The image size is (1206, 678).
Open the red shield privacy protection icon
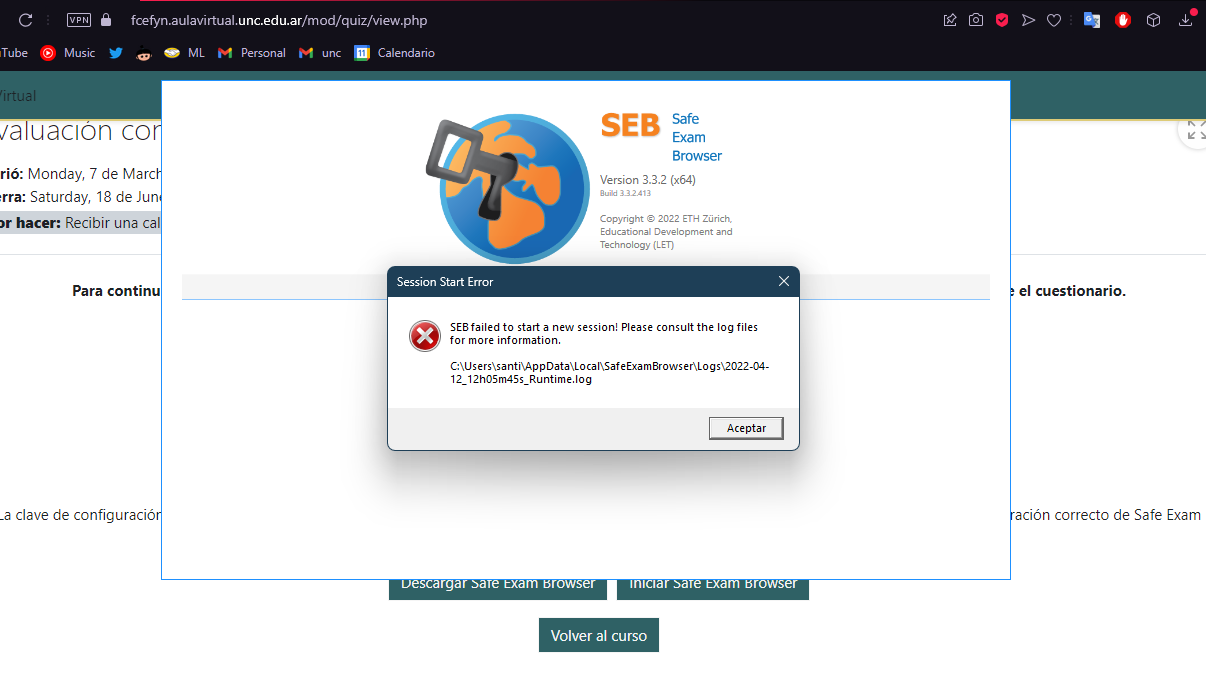(1002, 20)
